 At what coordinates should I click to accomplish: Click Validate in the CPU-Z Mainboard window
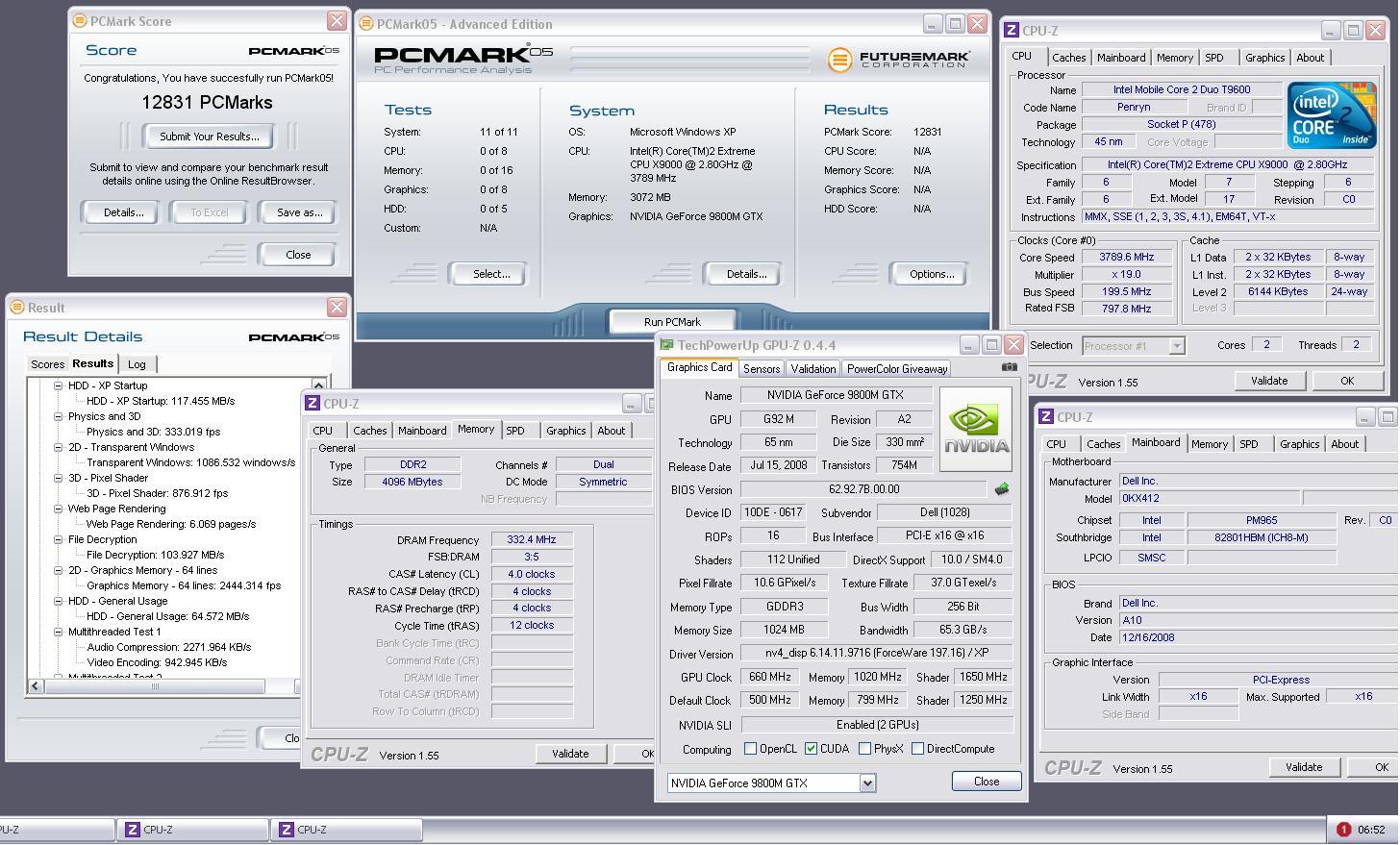1304,767
